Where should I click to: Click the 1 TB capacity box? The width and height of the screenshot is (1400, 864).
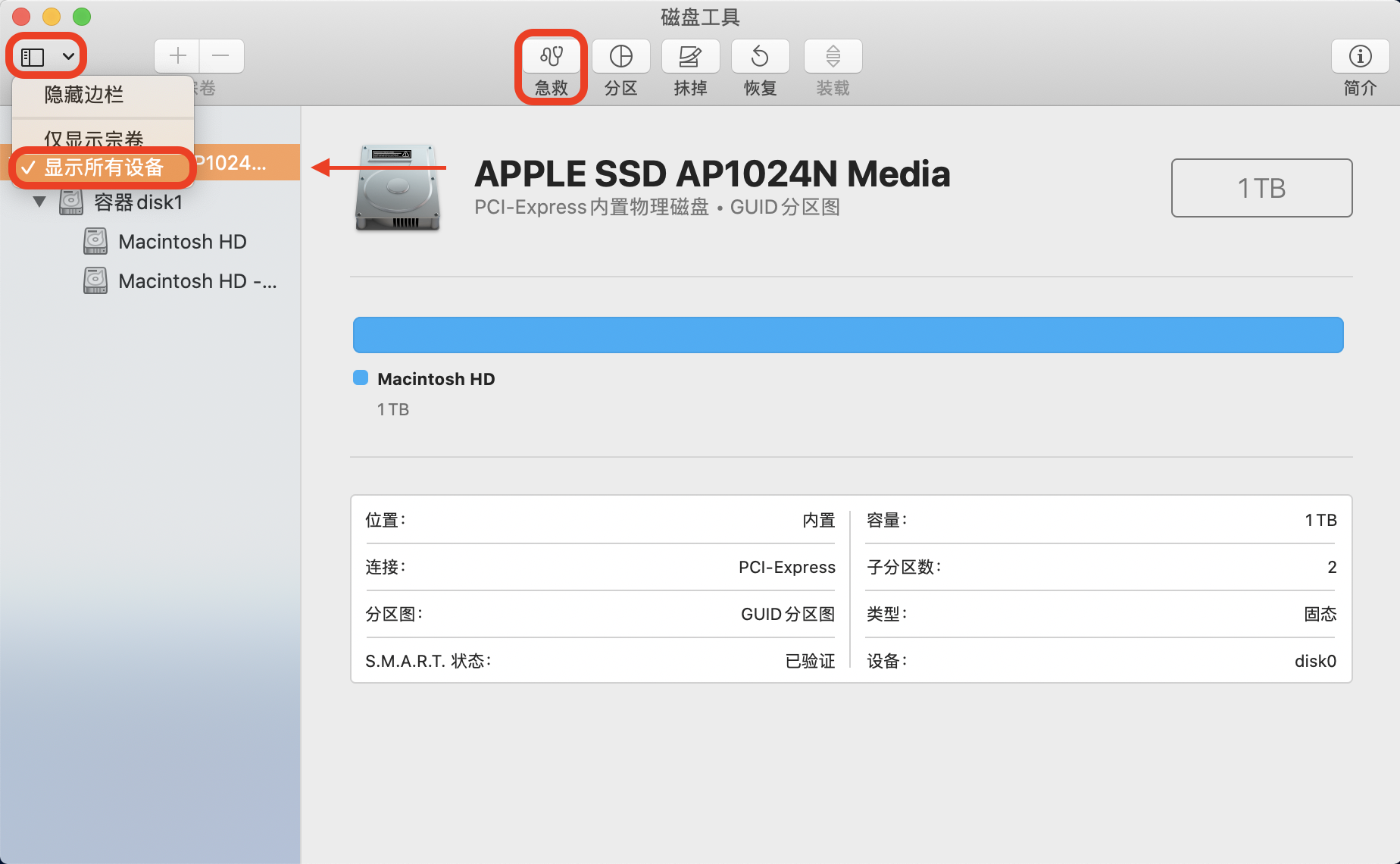[1261, 188]
